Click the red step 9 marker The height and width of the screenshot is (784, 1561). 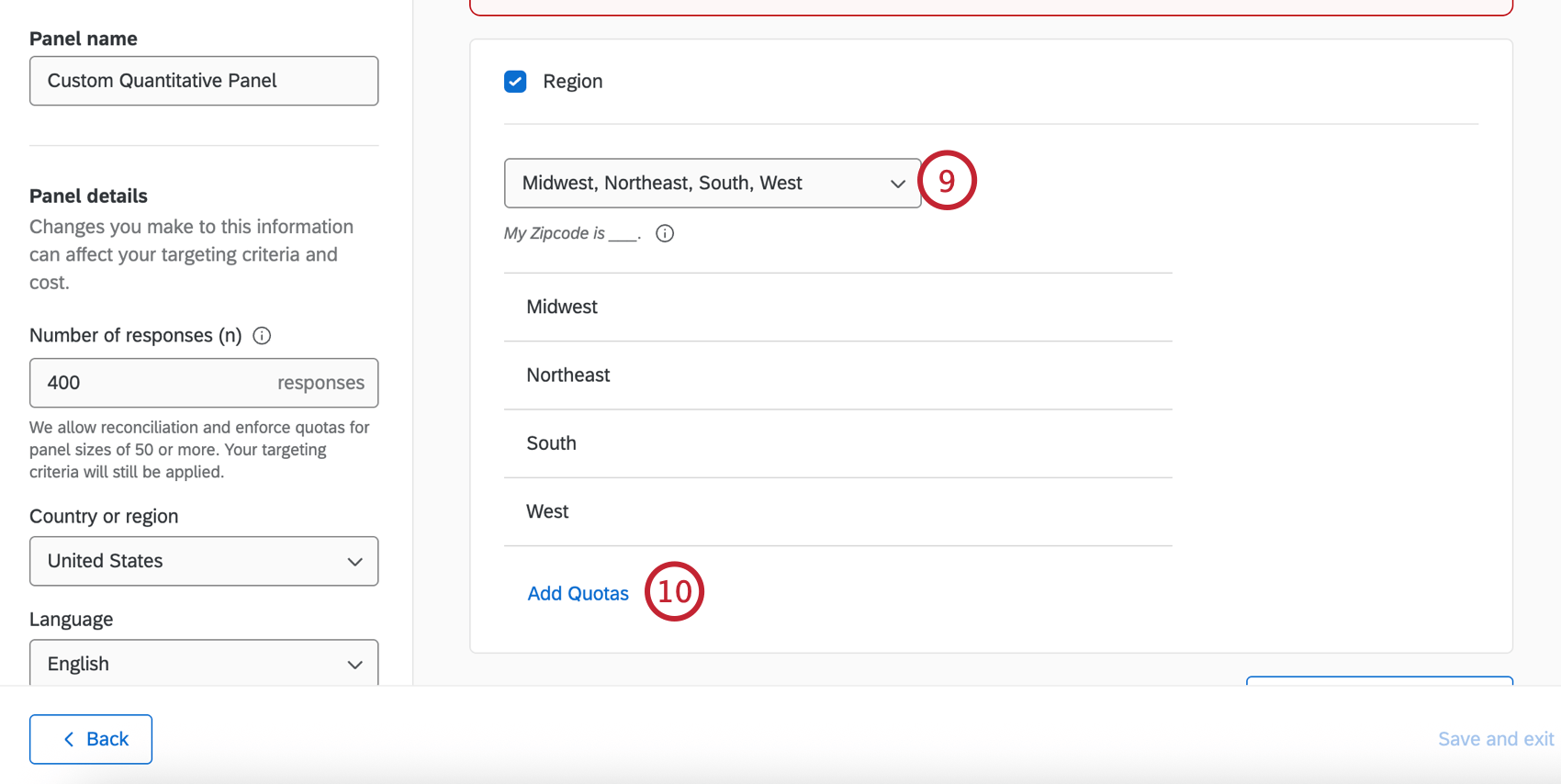(947, 180)
